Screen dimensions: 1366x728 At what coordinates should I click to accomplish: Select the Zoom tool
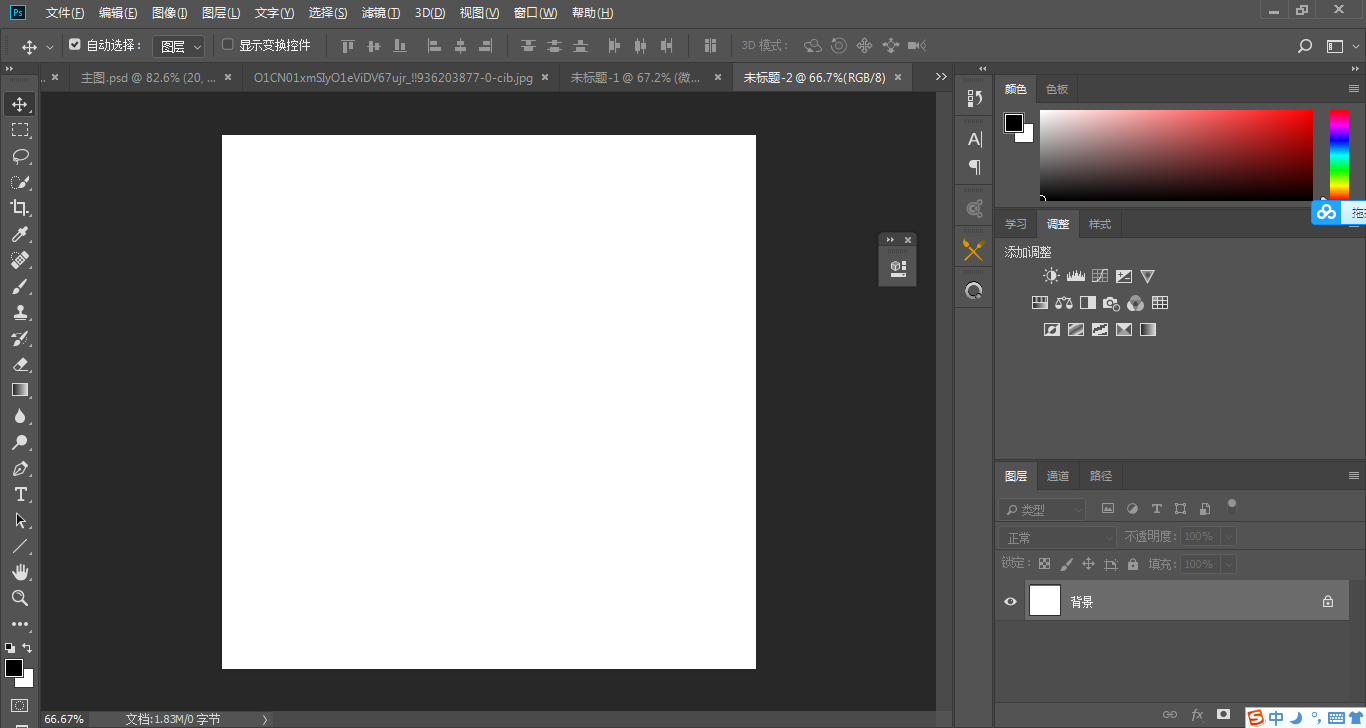20,598
